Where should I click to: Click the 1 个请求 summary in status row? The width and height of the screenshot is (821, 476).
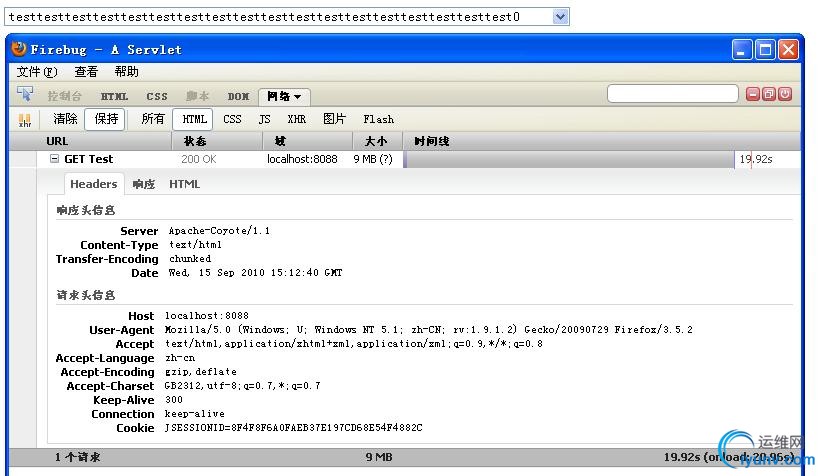[x=77, y=457]
